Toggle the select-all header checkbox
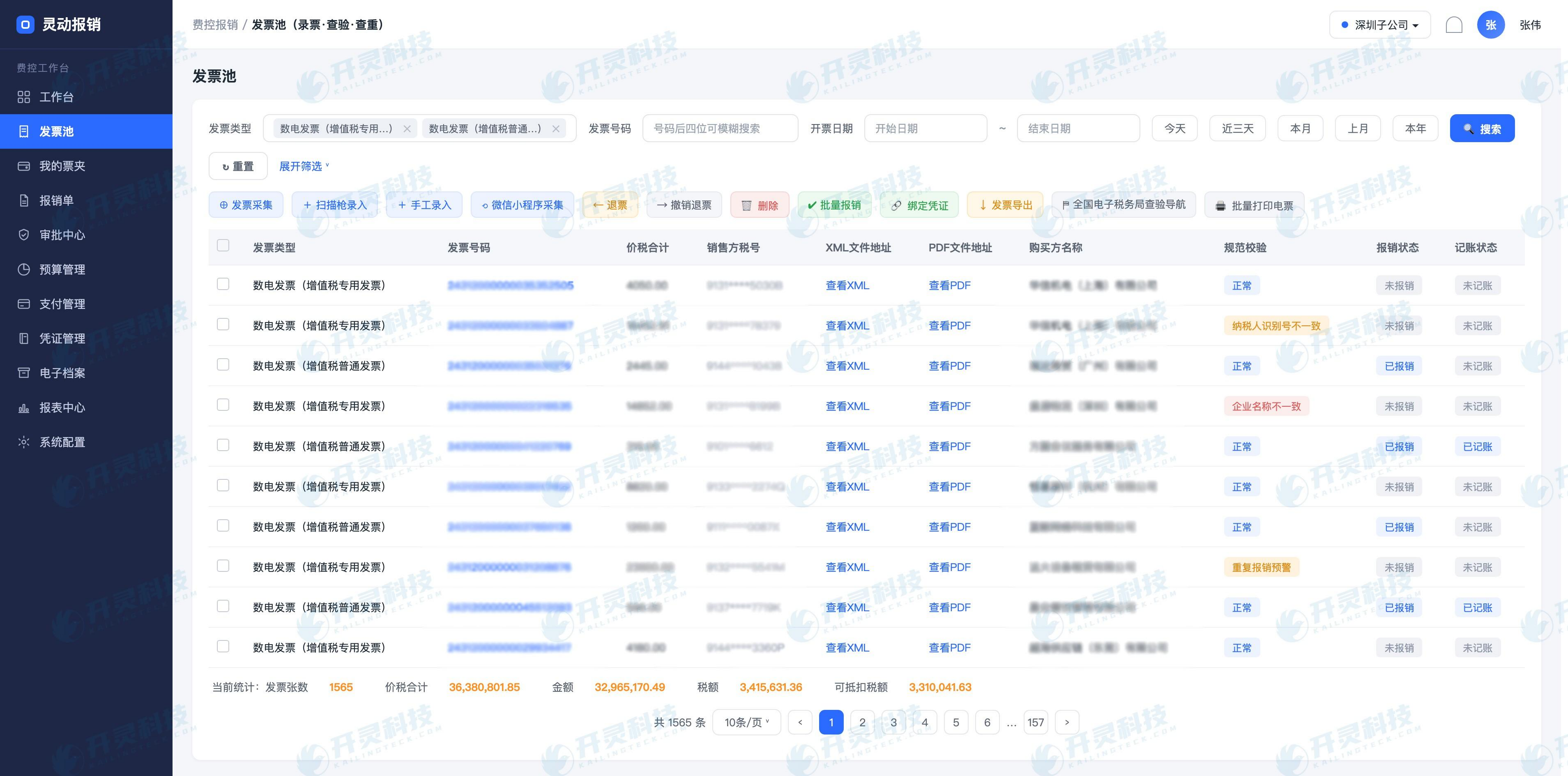The width and height of the screenshot is (1568, 776). pyautogui.click(x=223, y=245)
